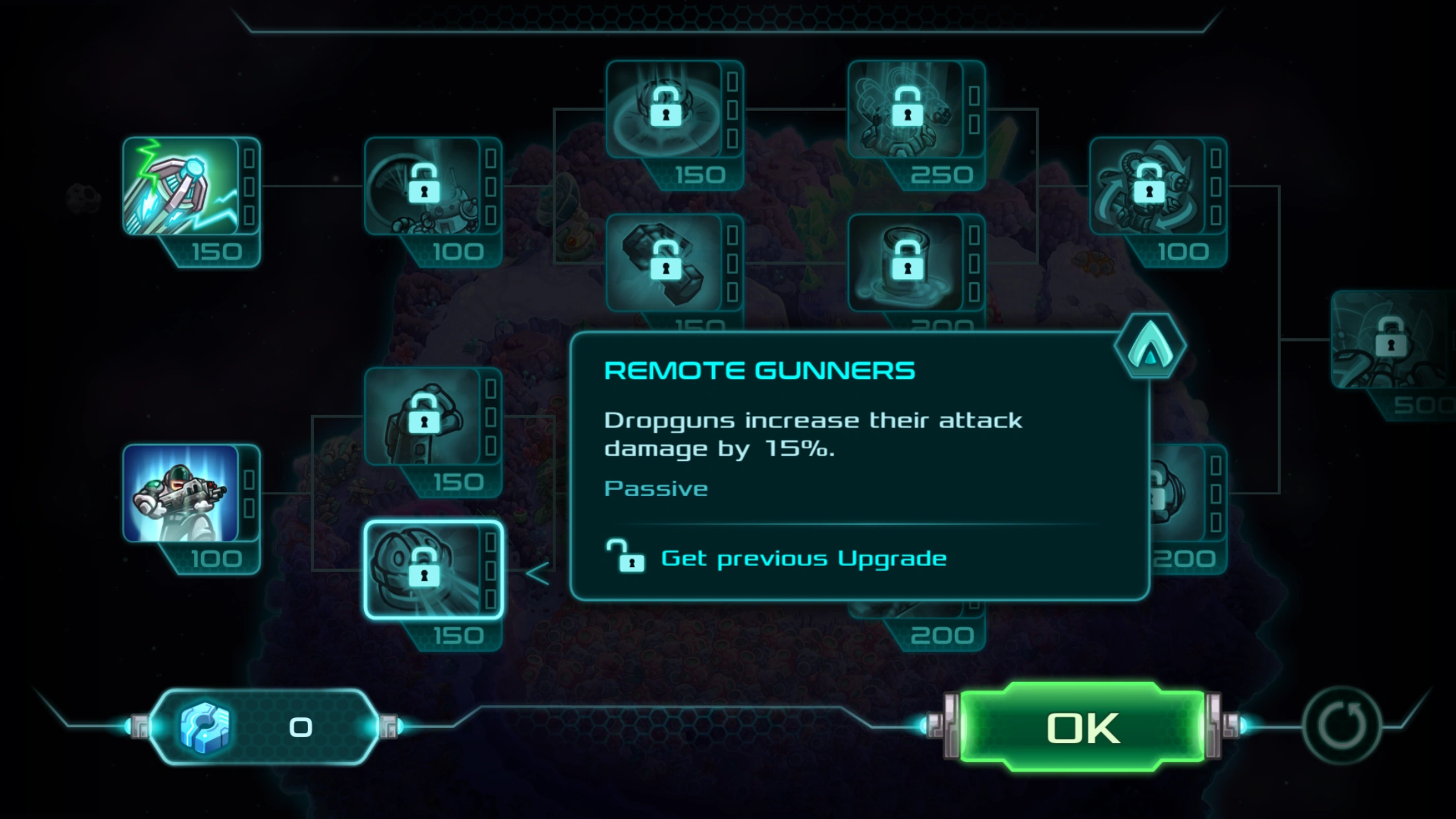Click the OK button
1456x819 pixels.
1082,727
